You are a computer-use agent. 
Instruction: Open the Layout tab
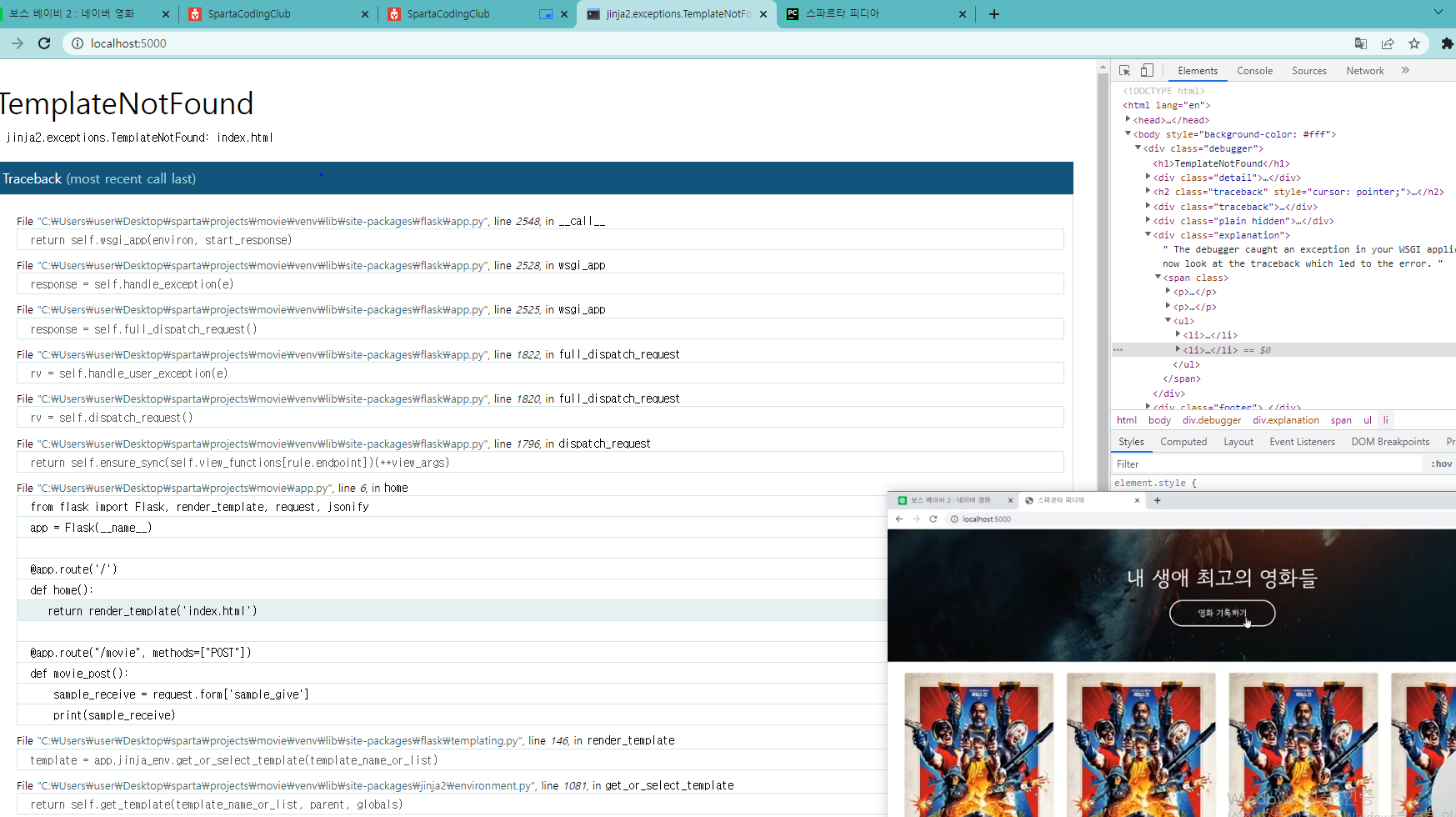pos(1238,442)
